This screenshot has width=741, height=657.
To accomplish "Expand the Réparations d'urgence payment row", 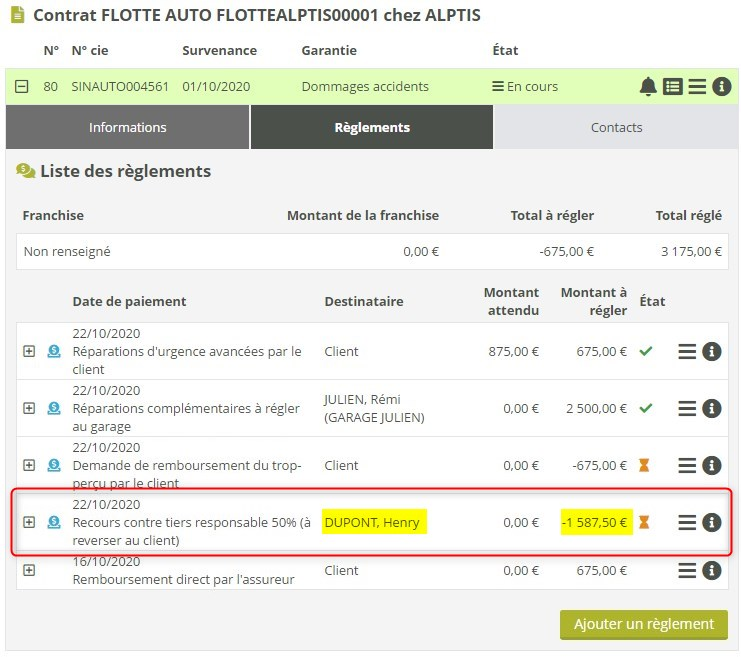I will click(x=29, y=352).
